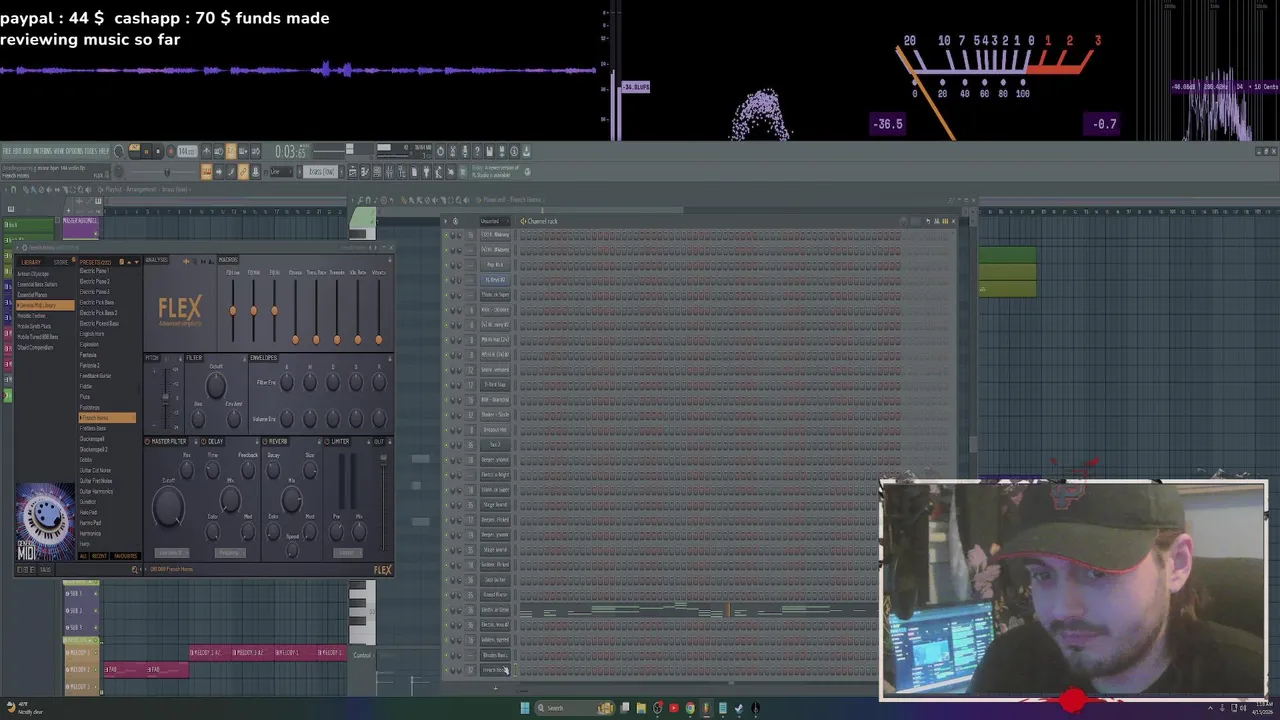Screen dimensions: 1280x720
Task: Click the FLEX preset search magnifier icon
Action: point(134,569)
